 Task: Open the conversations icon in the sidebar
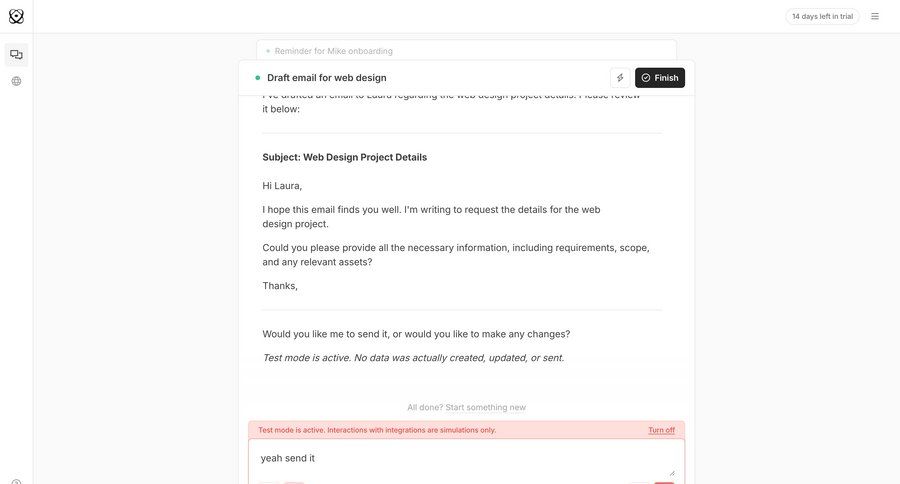pyautogui.click(x=16, y=54)
